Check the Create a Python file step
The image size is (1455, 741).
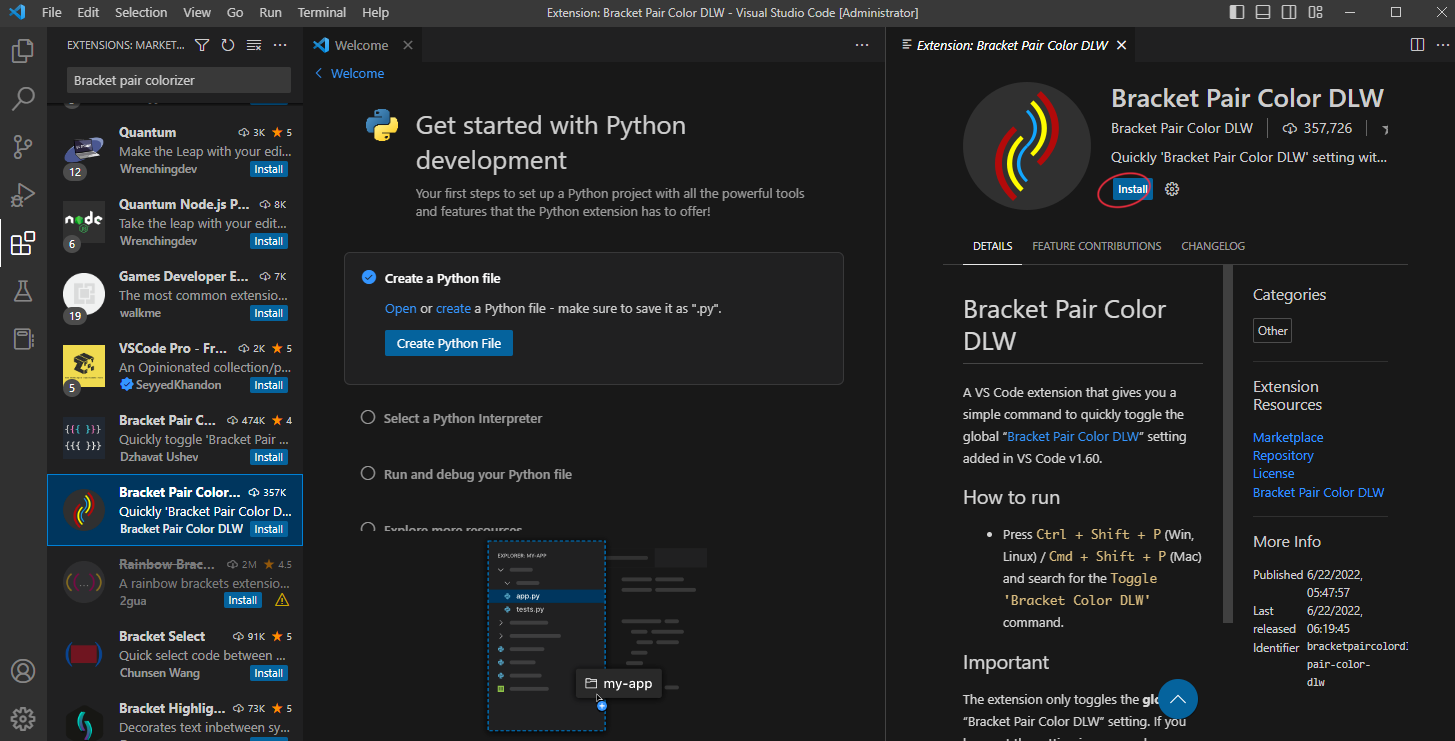point(369,278)
